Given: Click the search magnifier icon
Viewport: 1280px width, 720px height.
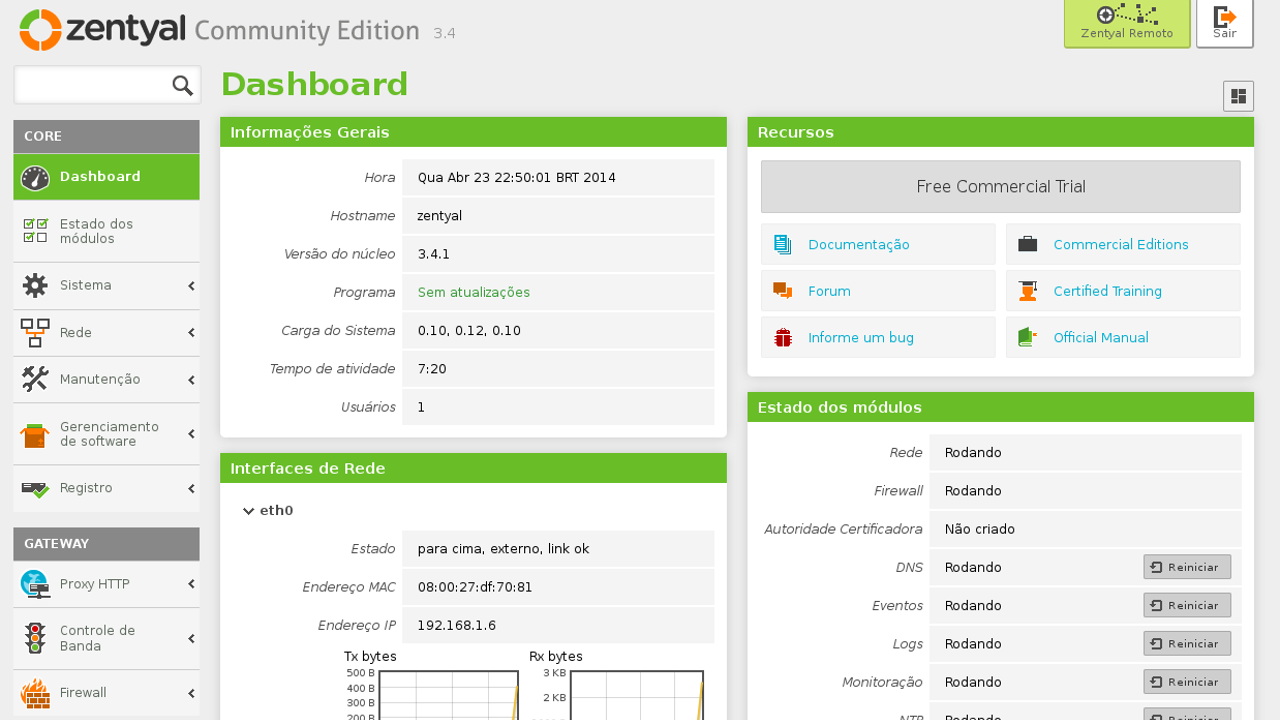Looking at the screenshot, I should [182, 86].
